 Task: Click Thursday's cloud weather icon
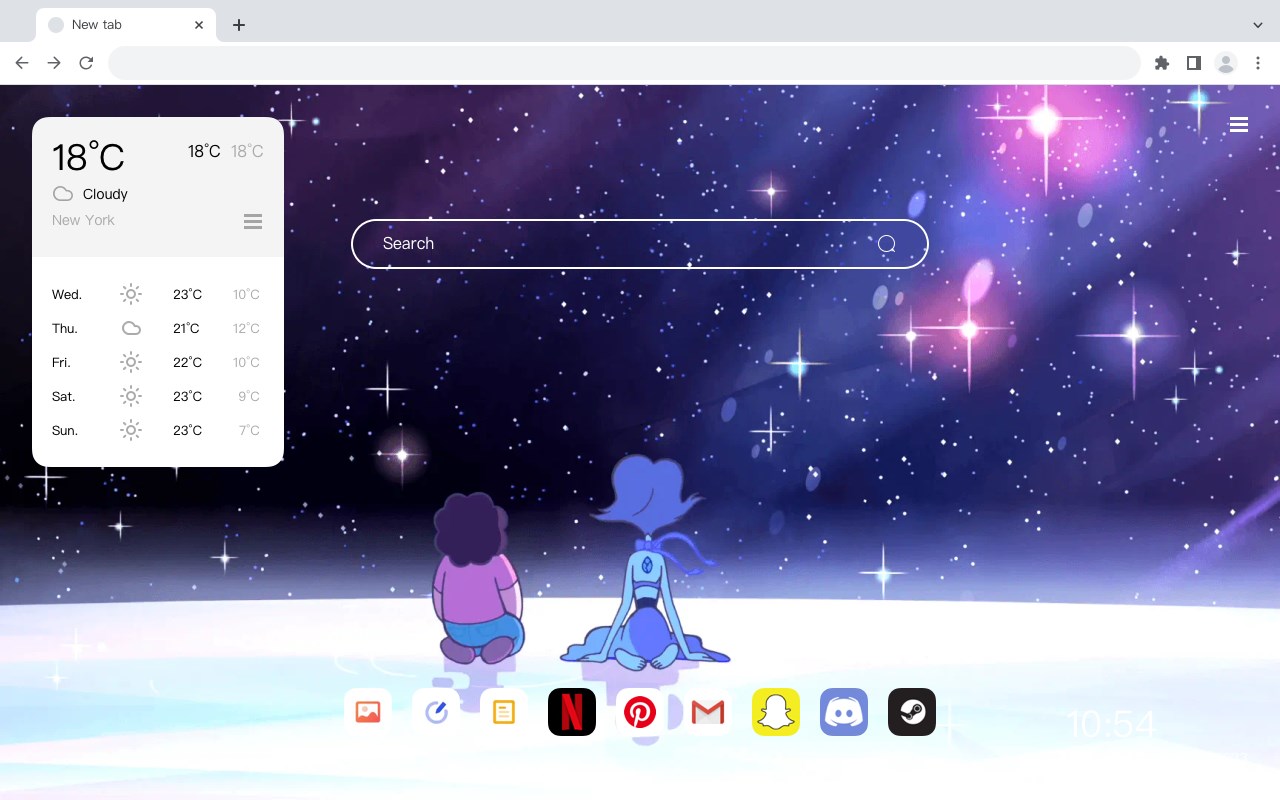point(131,328)
